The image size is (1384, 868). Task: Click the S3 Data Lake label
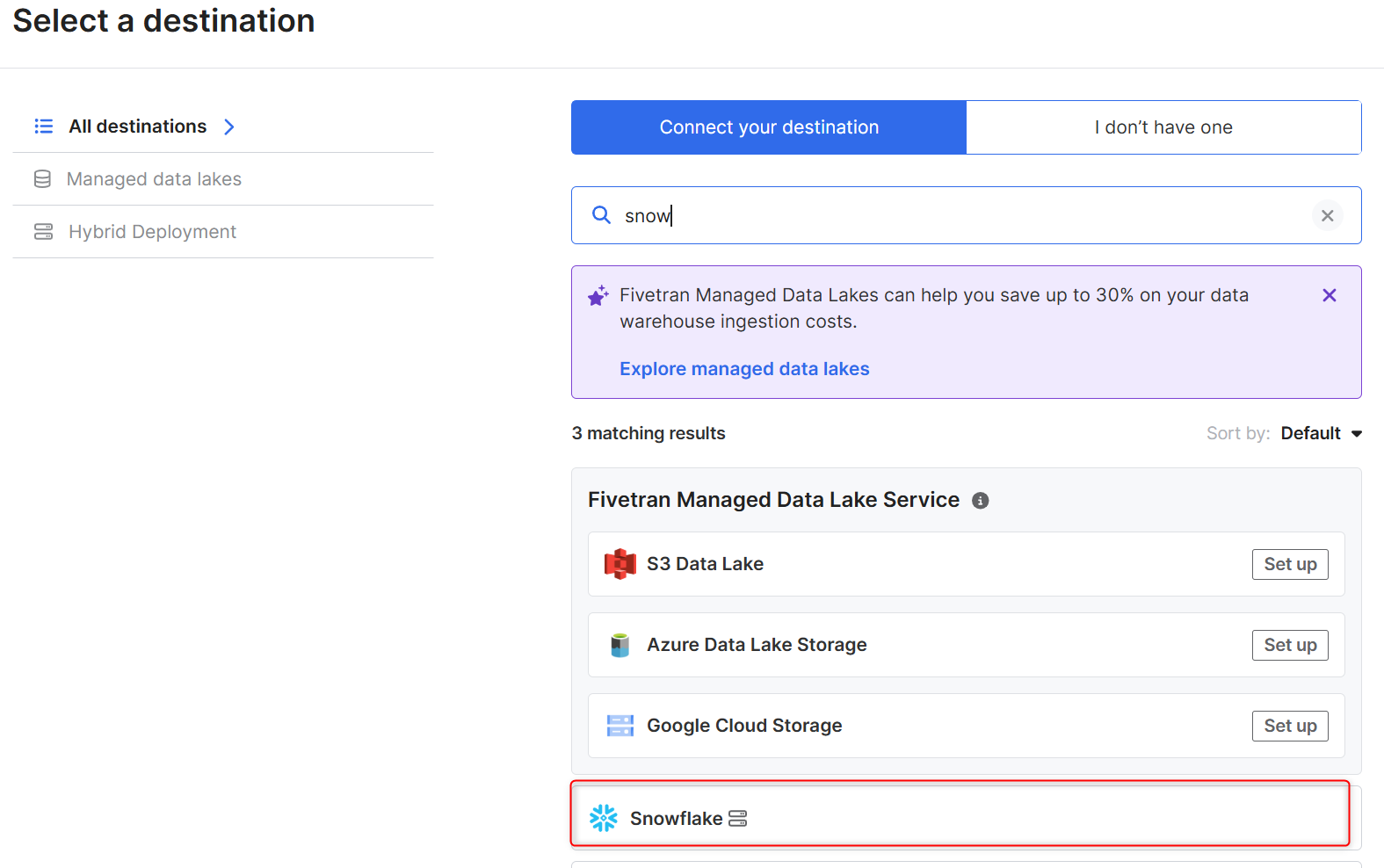[705, 564]
